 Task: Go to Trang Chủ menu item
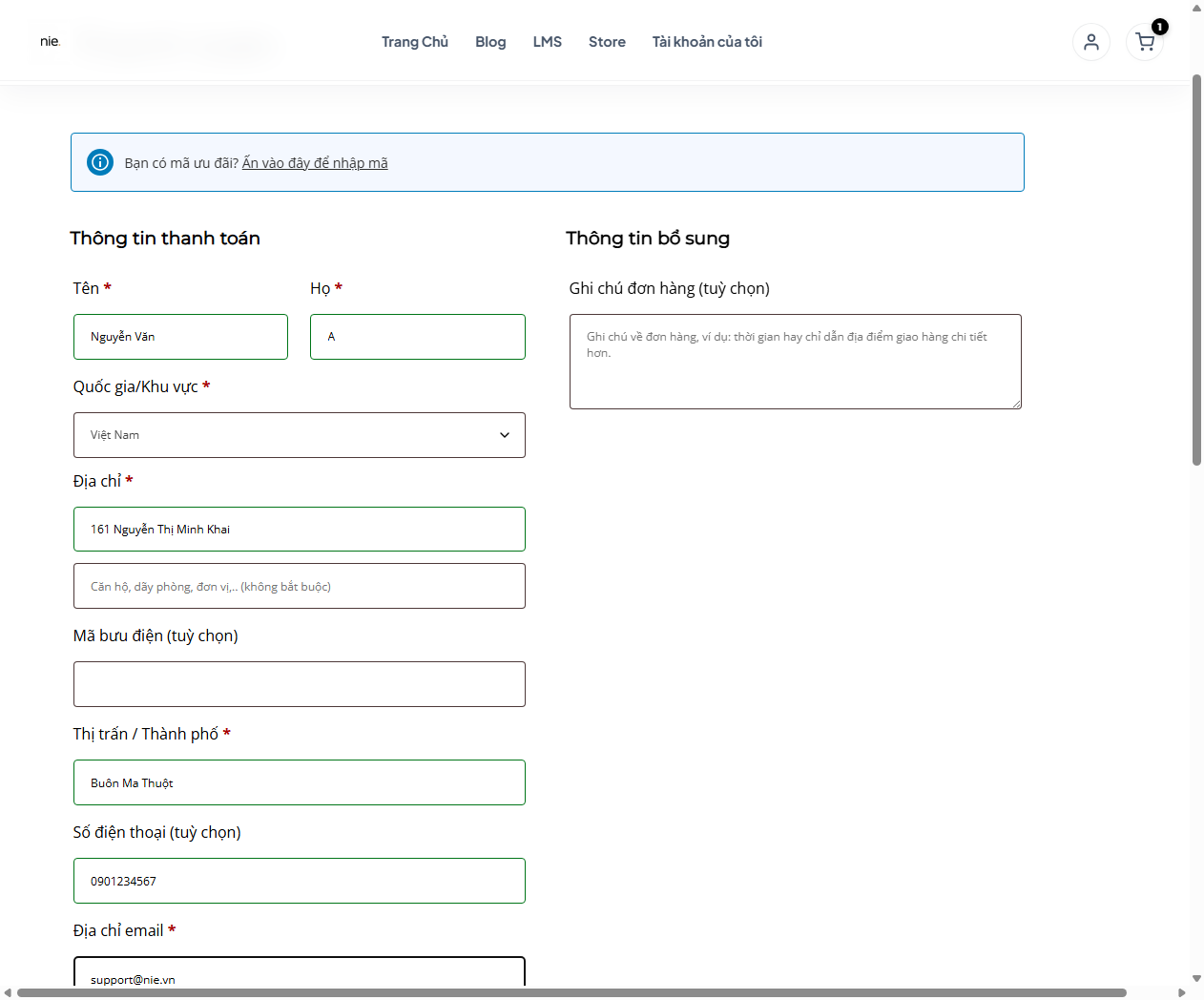coord(415,42)
